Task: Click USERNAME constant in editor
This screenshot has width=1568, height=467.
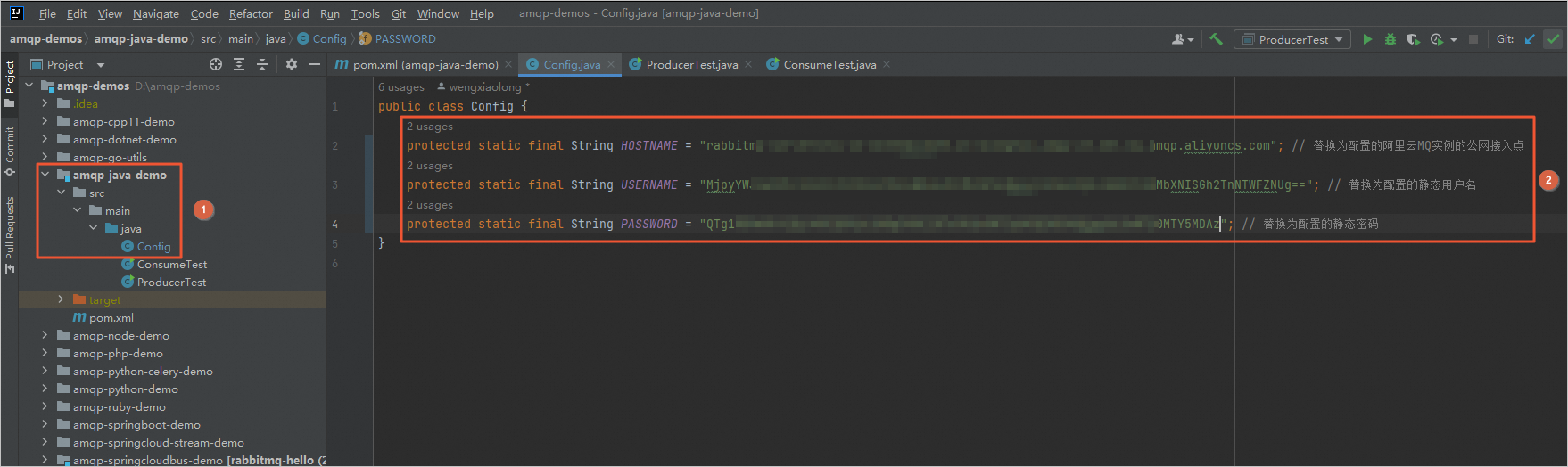Action: pyautogui.click(x=648, y=184)
